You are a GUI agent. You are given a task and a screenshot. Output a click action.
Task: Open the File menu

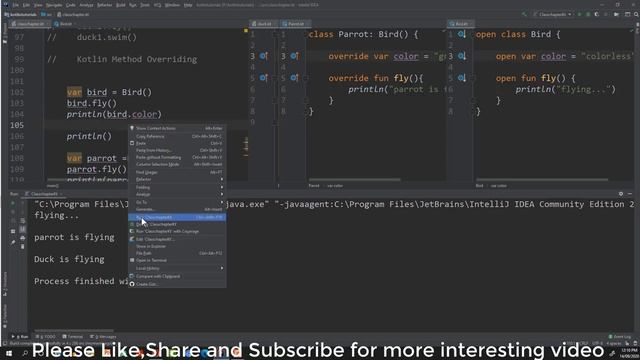[16, 5]
